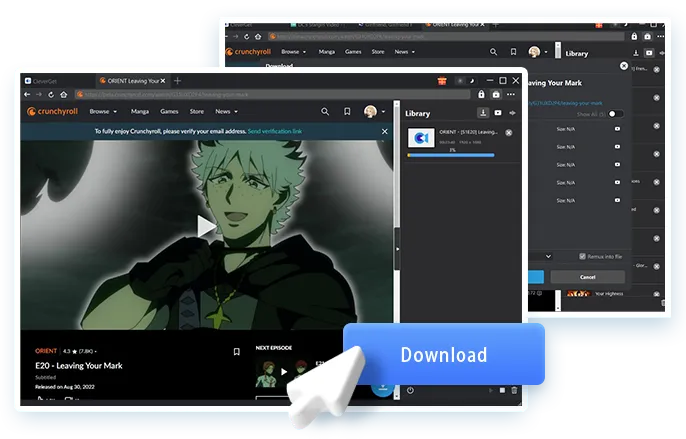The width and height of the screenshot is (686, 439).
Task: Click the Crunchyroll logo in the front window
Action: 52,112
